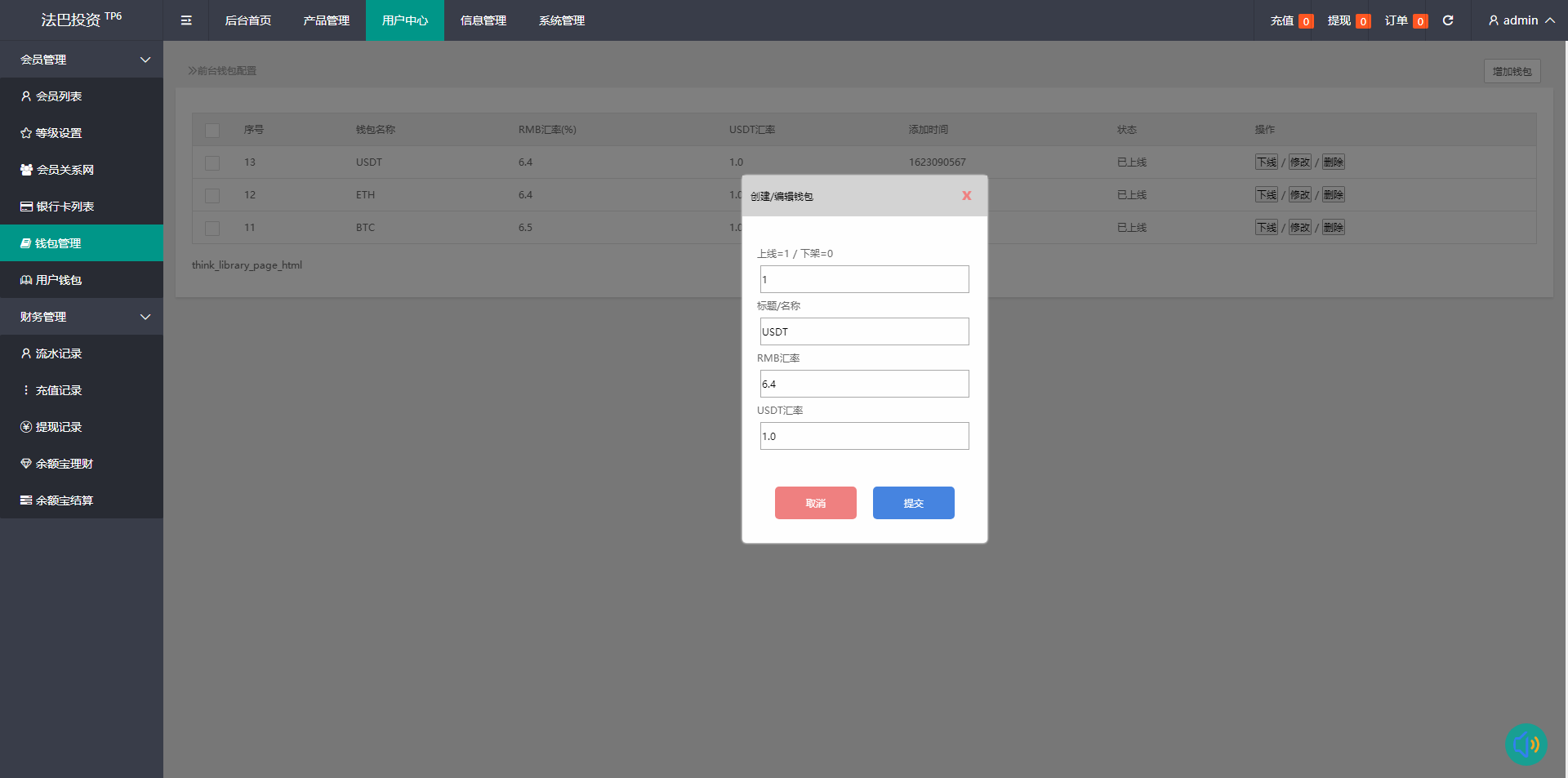Click the RMB汇率 input field
The width and height of the screenshot is (1568, 778).
click(864, 384)
